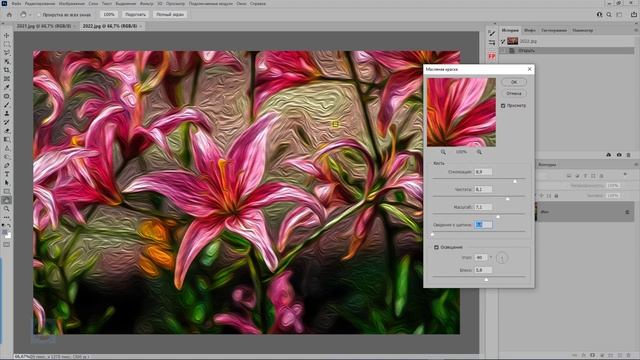Open the Навигатор panel tab

pyautogui.click(x=582, y=30)
